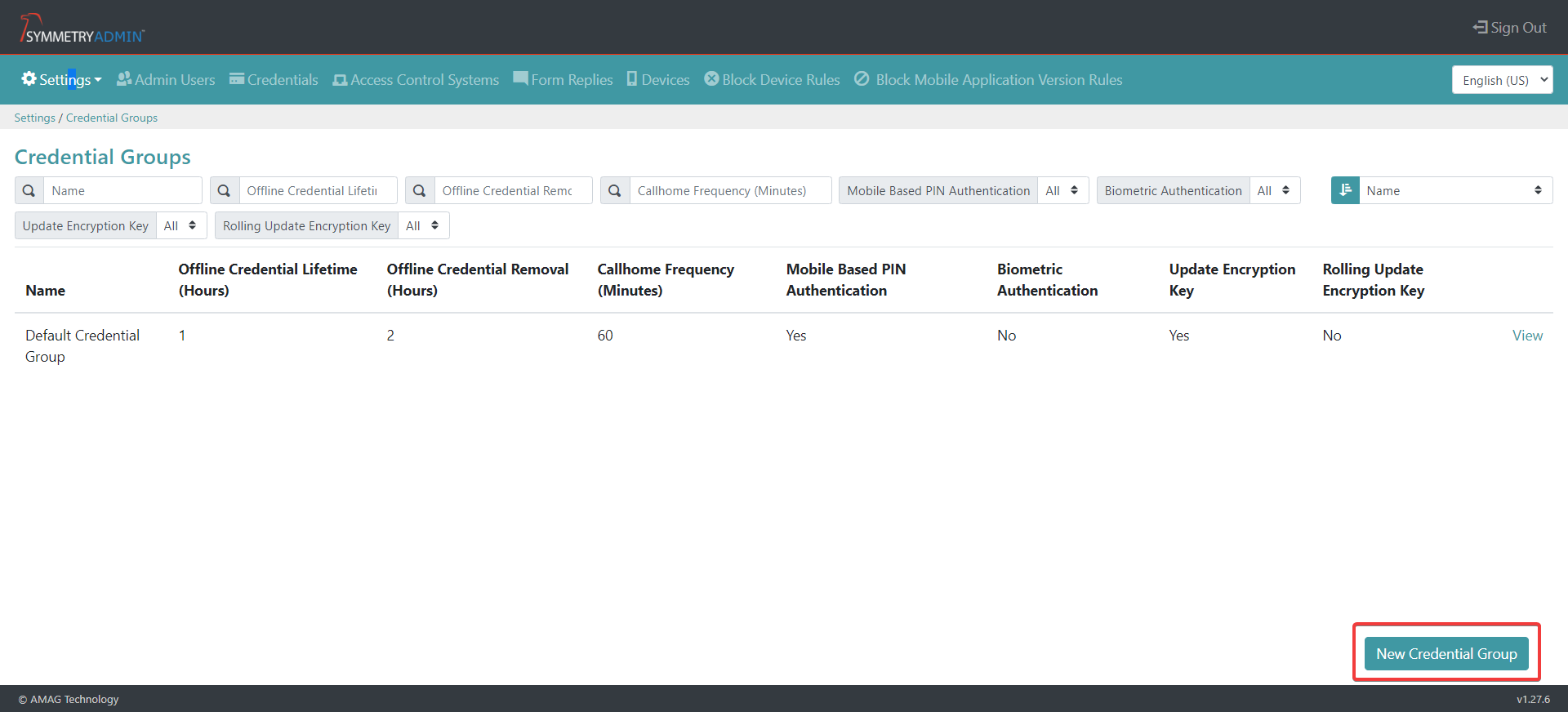Screen dimensions: 1568x712
Task: Click Offline Credential Removal (Hours) column header
Action: pyautogui.click(x=478, y=280)
